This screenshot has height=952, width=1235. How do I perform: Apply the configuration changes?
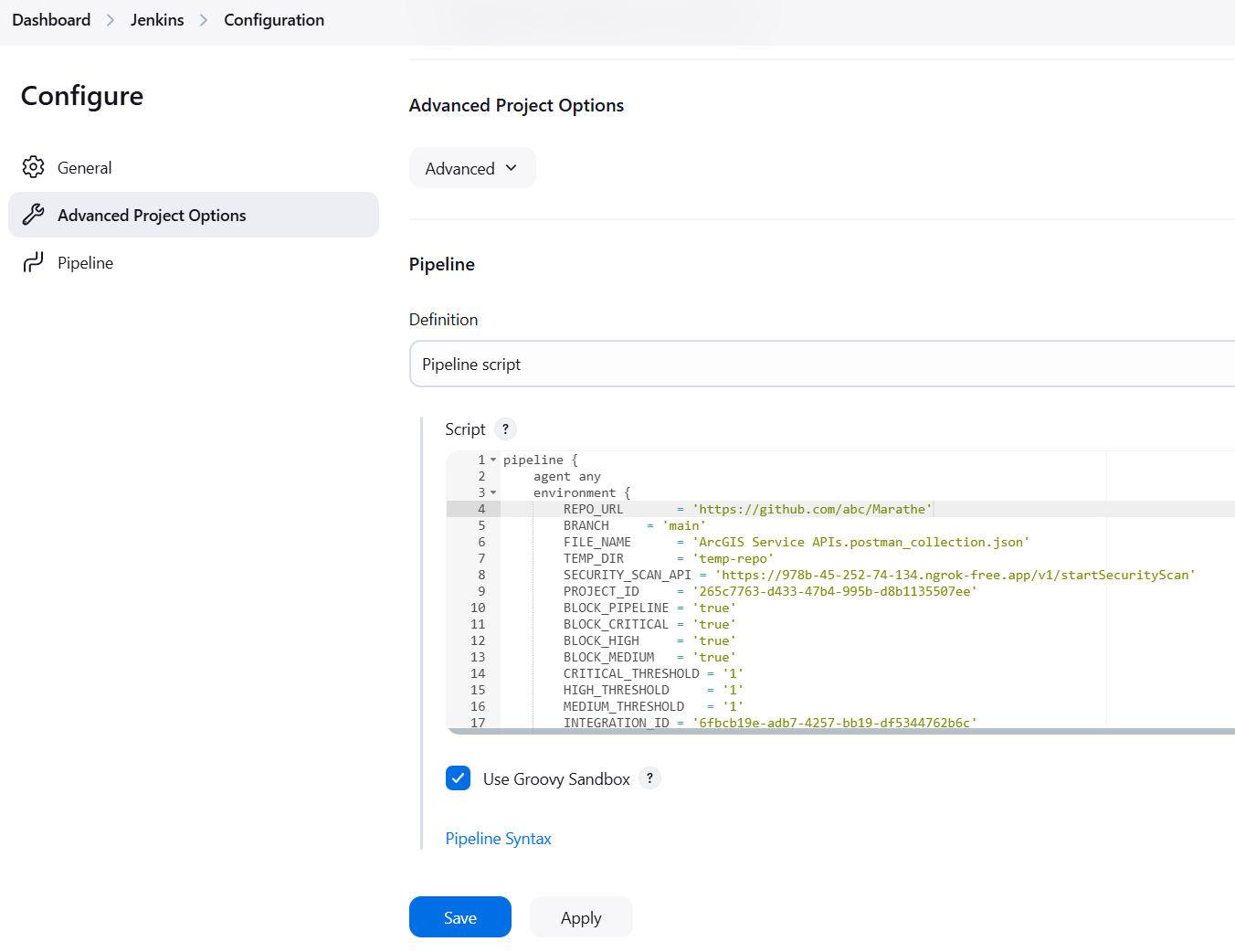581,917
